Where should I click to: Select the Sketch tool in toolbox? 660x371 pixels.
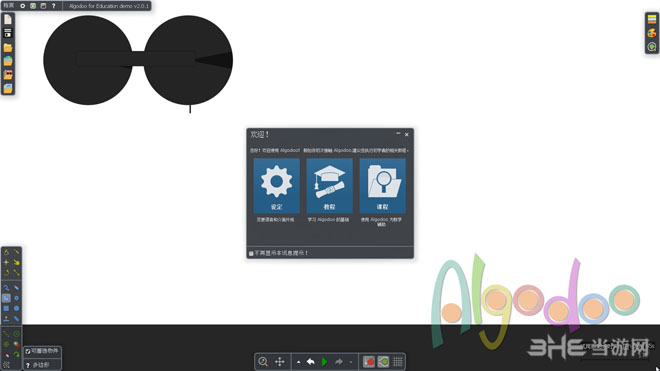pyautogui.click(x=6, y=252)
